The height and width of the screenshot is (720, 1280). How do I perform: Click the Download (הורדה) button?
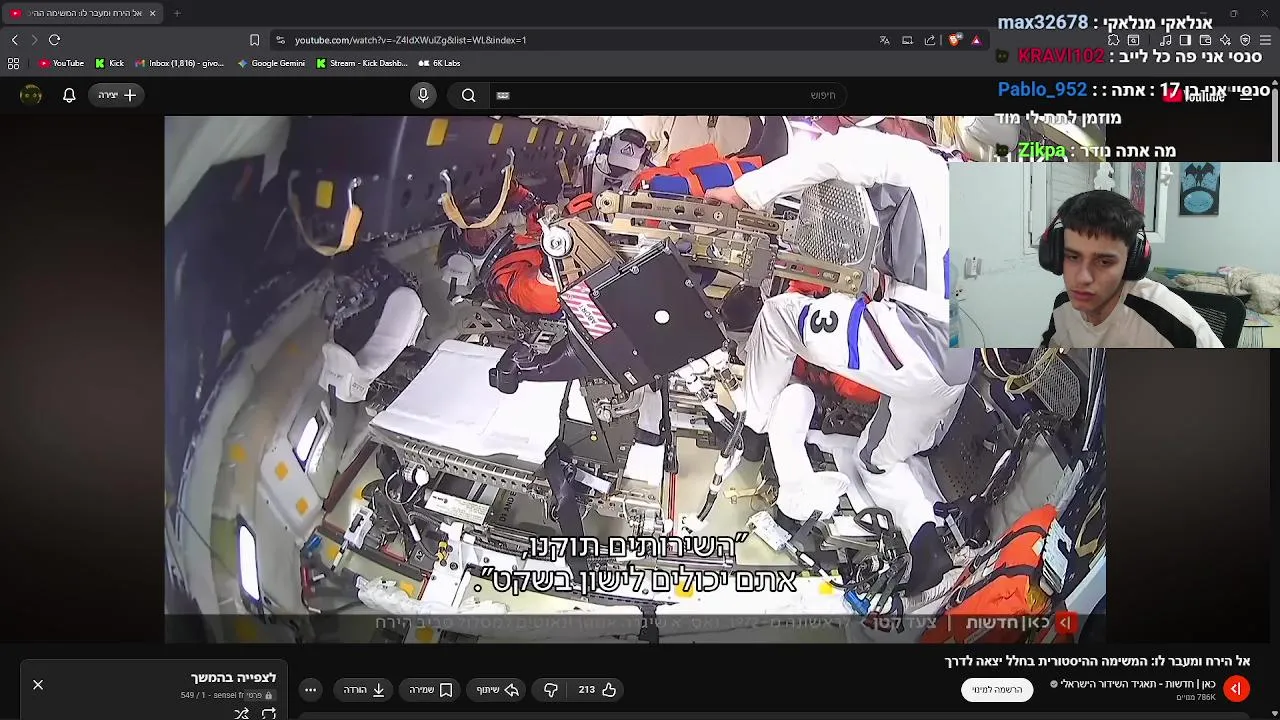(x=364, y=690)
